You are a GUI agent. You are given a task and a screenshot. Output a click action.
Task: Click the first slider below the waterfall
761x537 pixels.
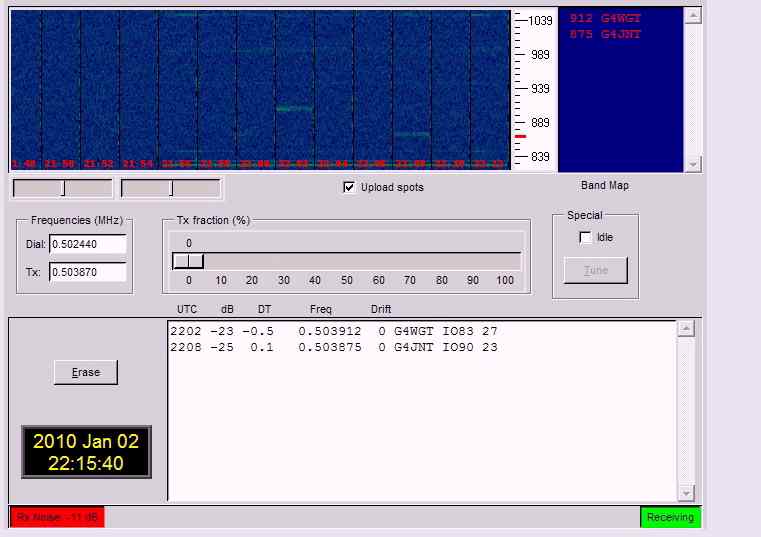click(62, 188)
